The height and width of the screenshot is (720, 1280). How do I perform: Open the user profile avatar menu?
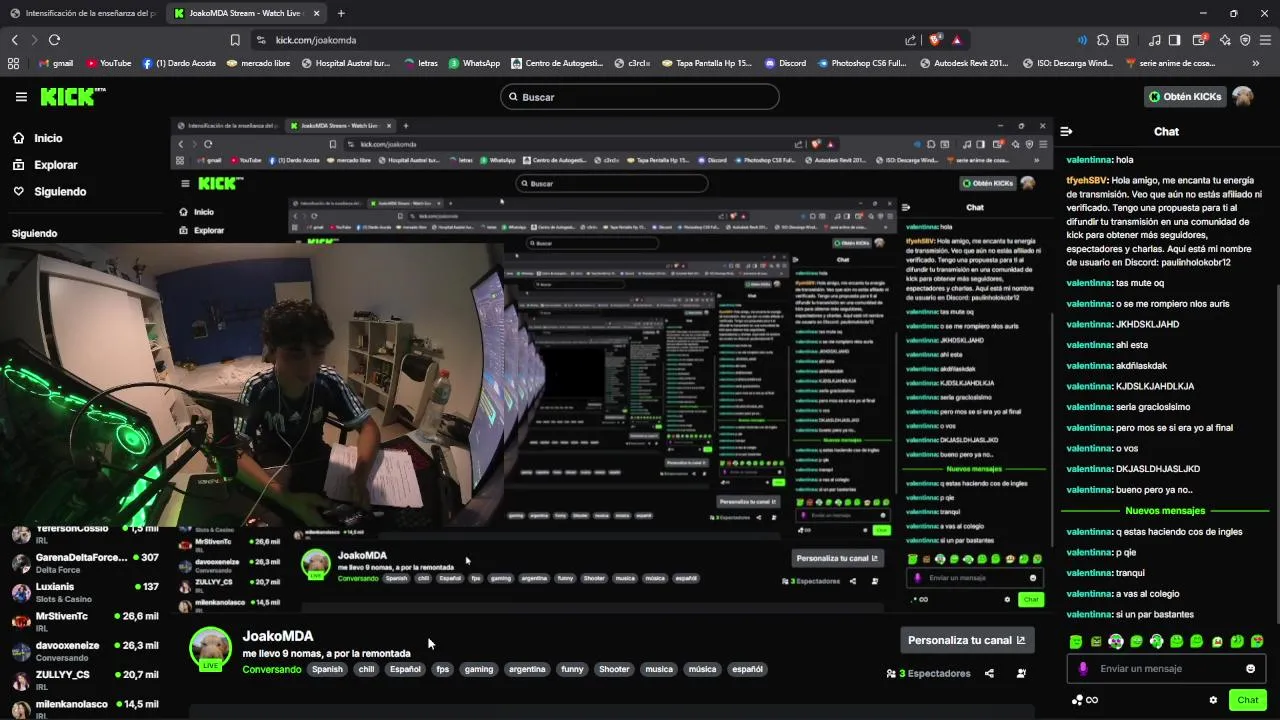(1243, 97)
